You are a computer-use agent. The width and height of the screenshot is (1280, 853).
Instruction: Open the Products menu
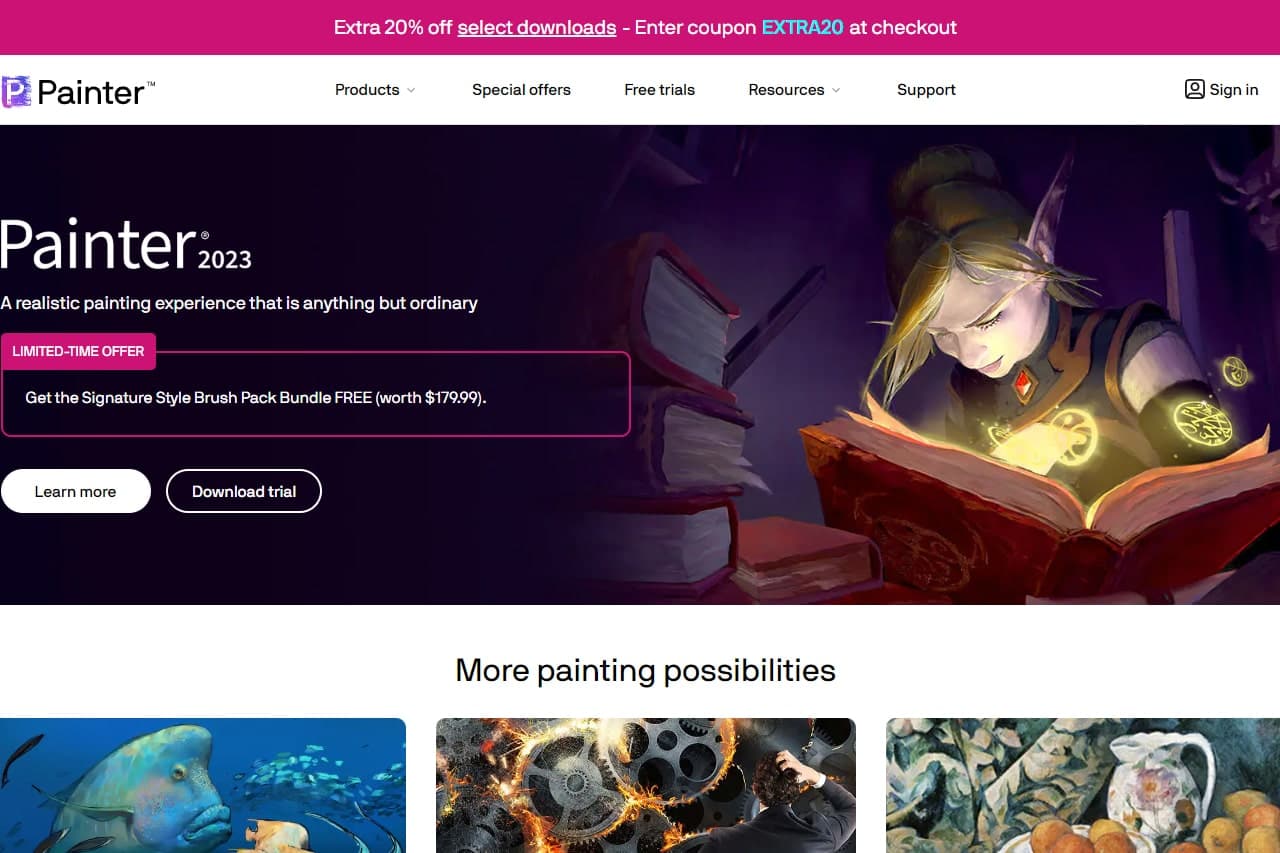367,90
